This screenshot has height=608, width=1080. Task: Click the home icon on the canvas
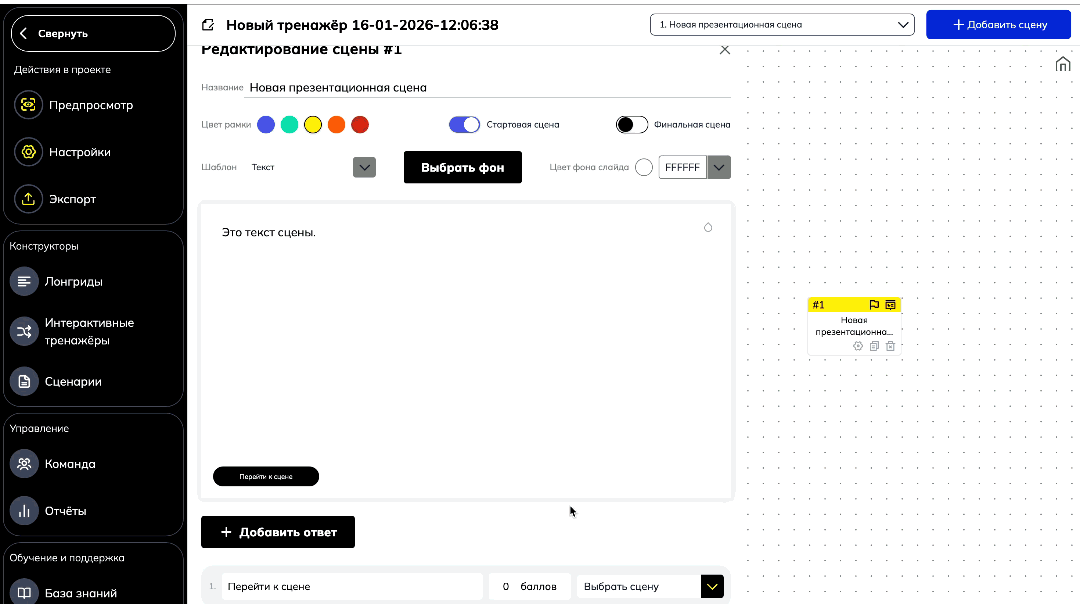(1063, 65)
